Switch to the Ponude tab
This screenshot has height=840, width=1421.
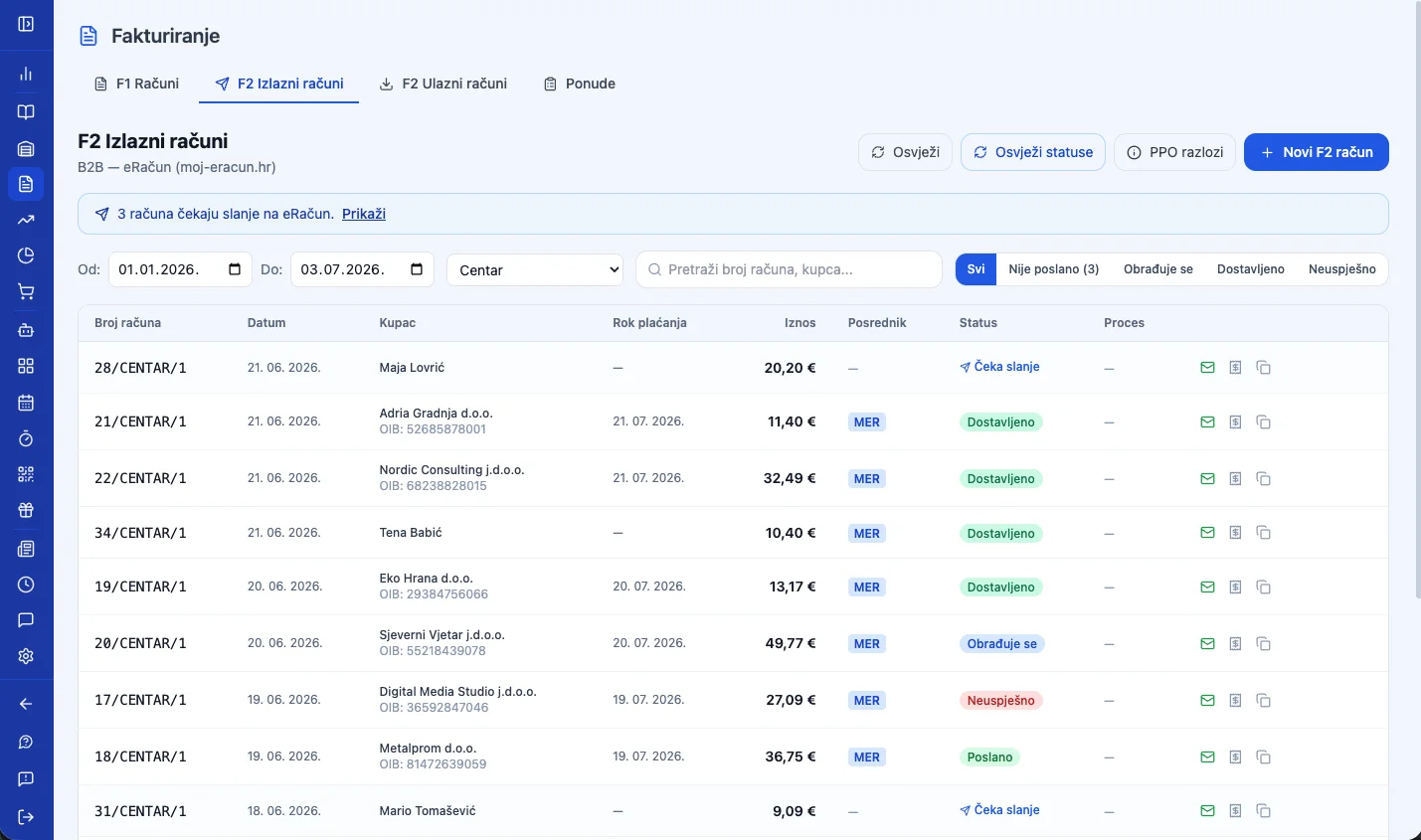pyautogui.click(x=580, y=84)
